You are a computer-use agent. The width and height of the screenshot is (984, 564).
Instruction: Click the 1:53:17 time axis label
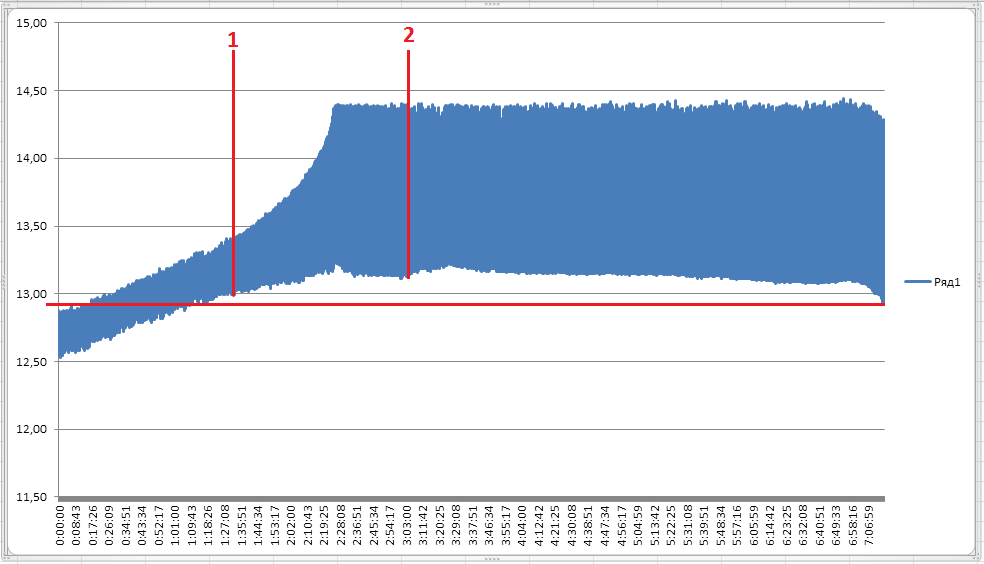pos(274,525)
